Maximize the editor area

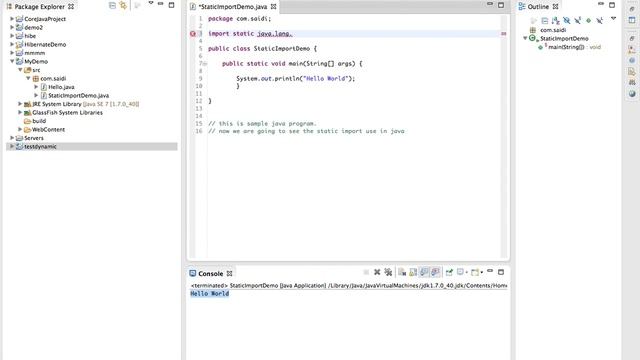(x=501, y=5)
